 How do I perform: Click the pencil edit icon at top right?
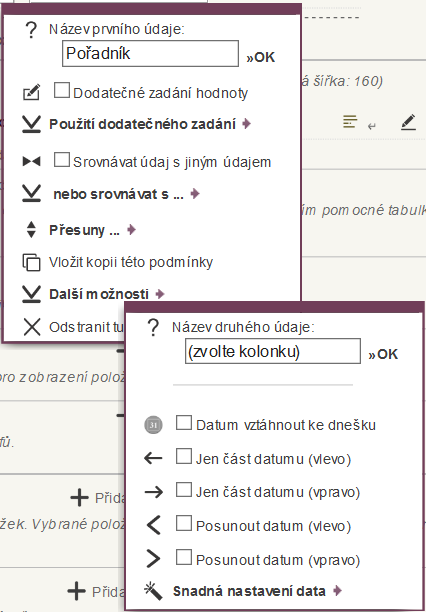[x=408, y=122]
